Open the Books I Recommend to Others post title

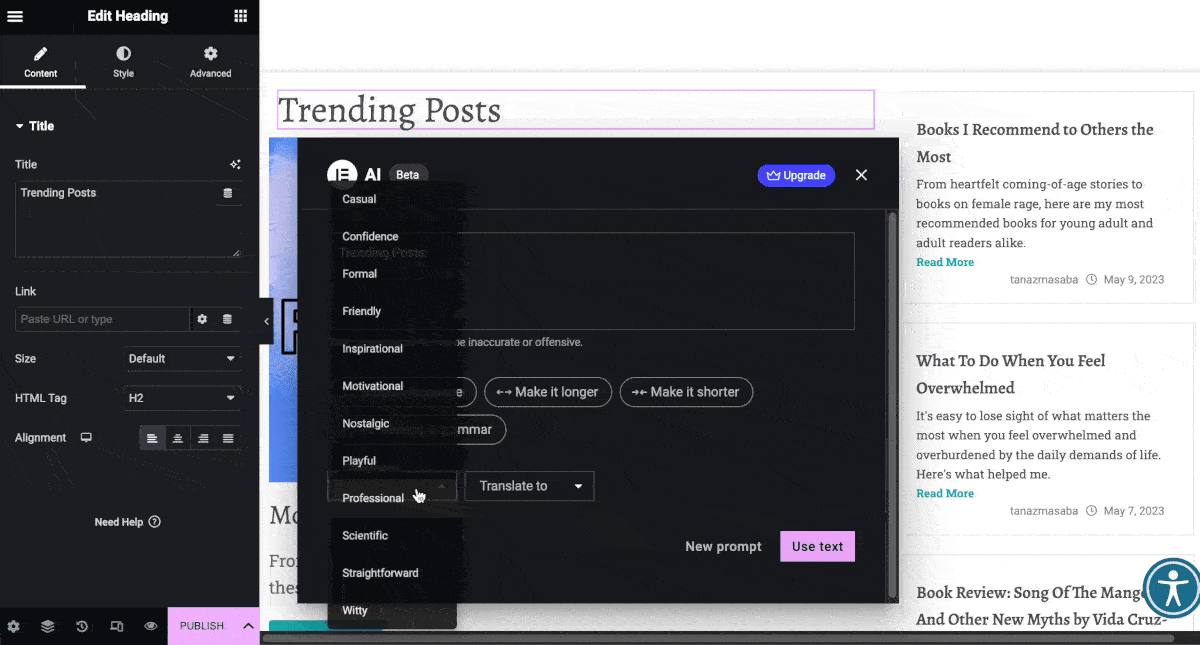(x=1035, y=143)
